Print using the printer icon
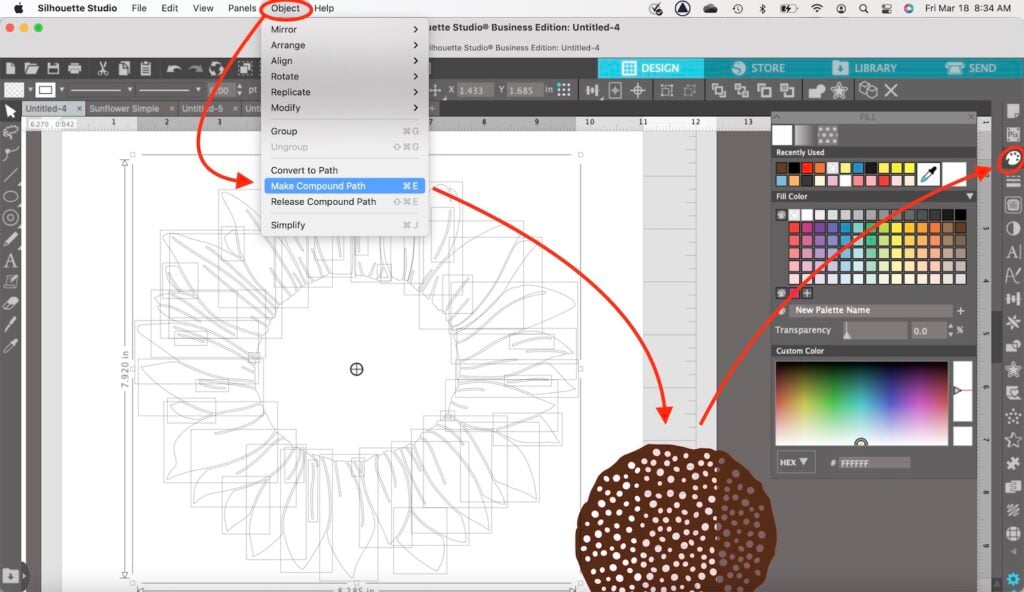Viewport: 1024px width, 592px height. pyautogui.click(x=74, y=68)
